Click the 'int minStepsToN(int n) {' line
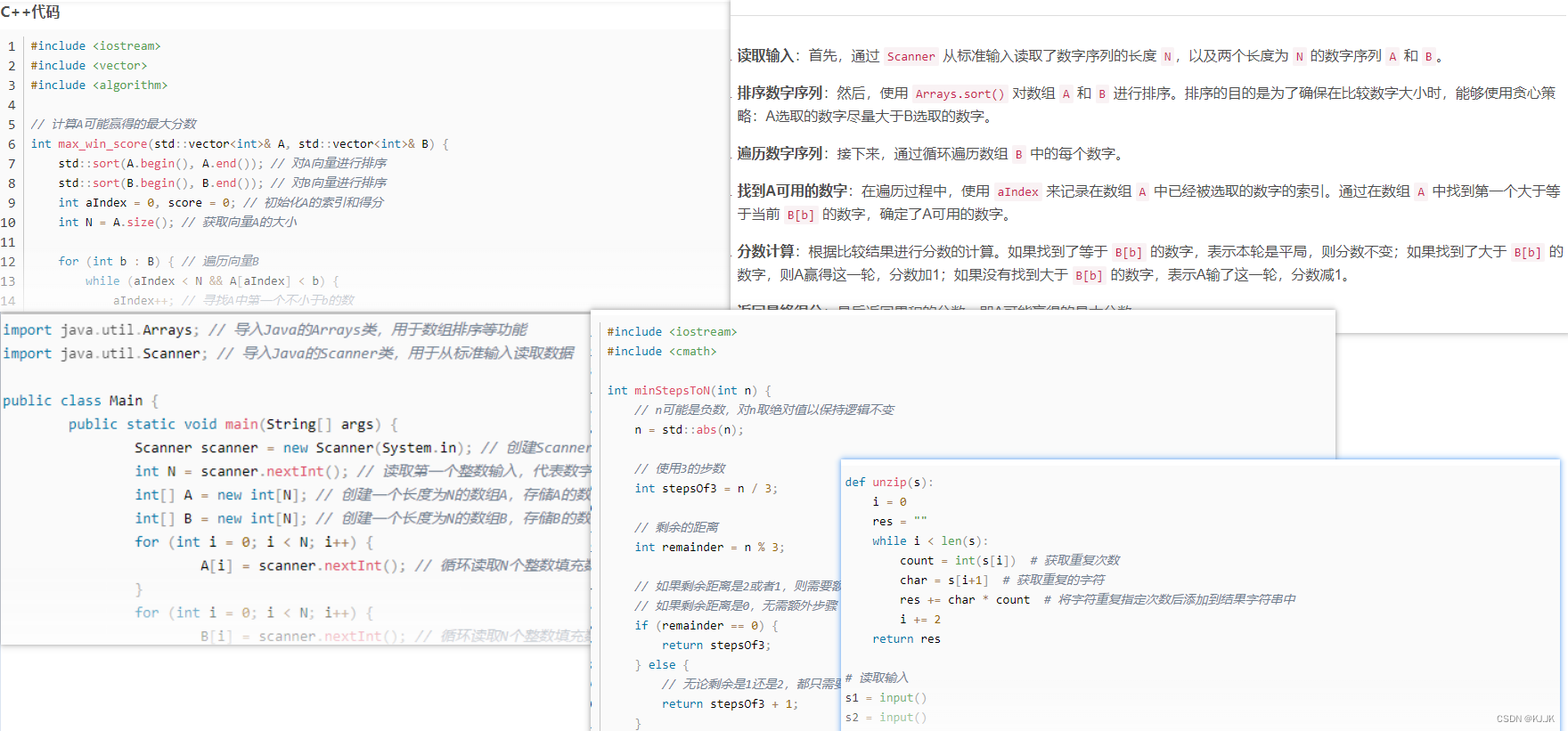Image resolution: width=1568 pixels, height=731 pixels. (x=690, y=390)
